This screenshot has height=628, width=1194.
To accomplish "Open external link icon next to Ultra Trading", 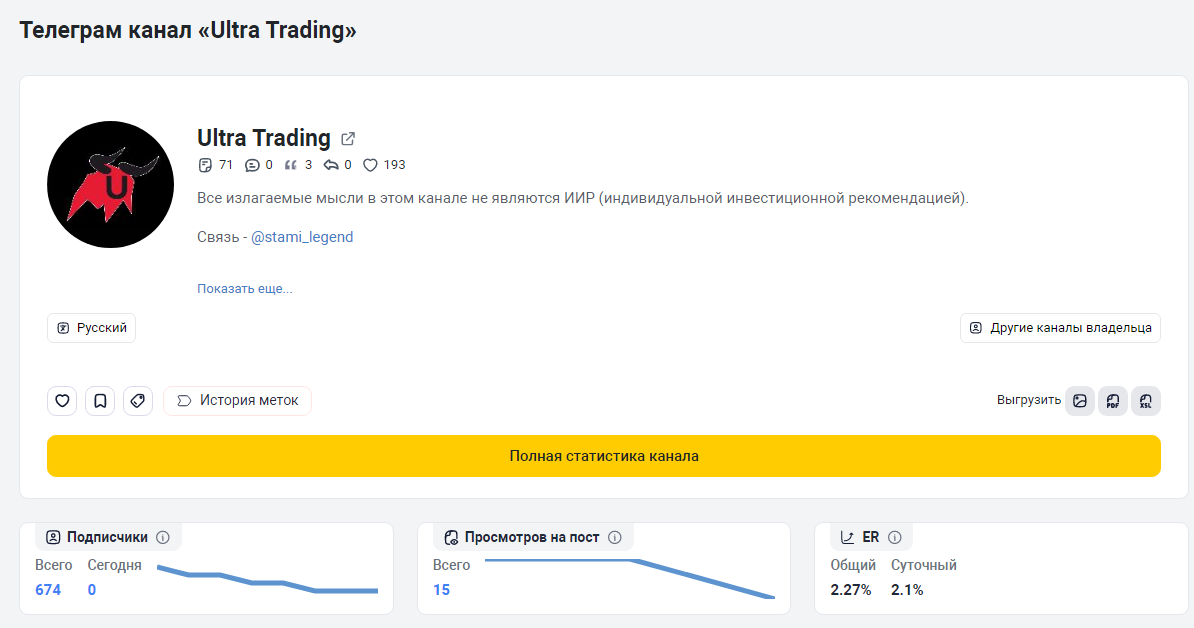I will click(348, 139).
